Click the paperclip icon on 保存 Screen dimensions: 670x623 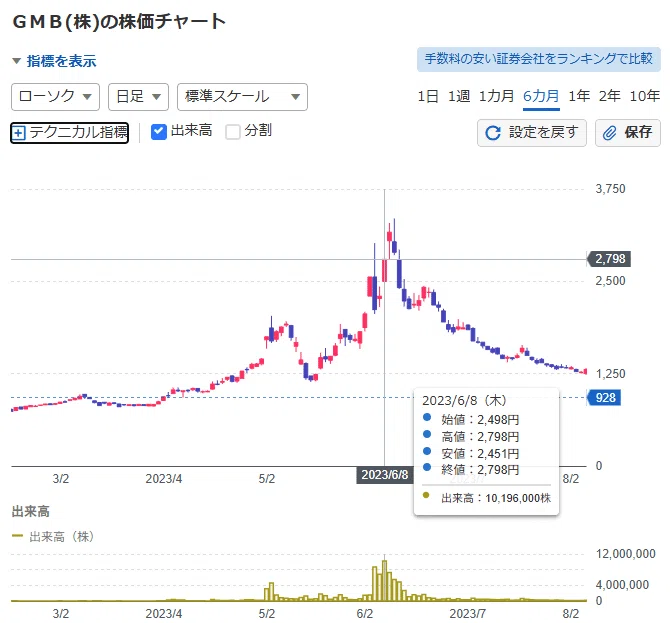609,133
